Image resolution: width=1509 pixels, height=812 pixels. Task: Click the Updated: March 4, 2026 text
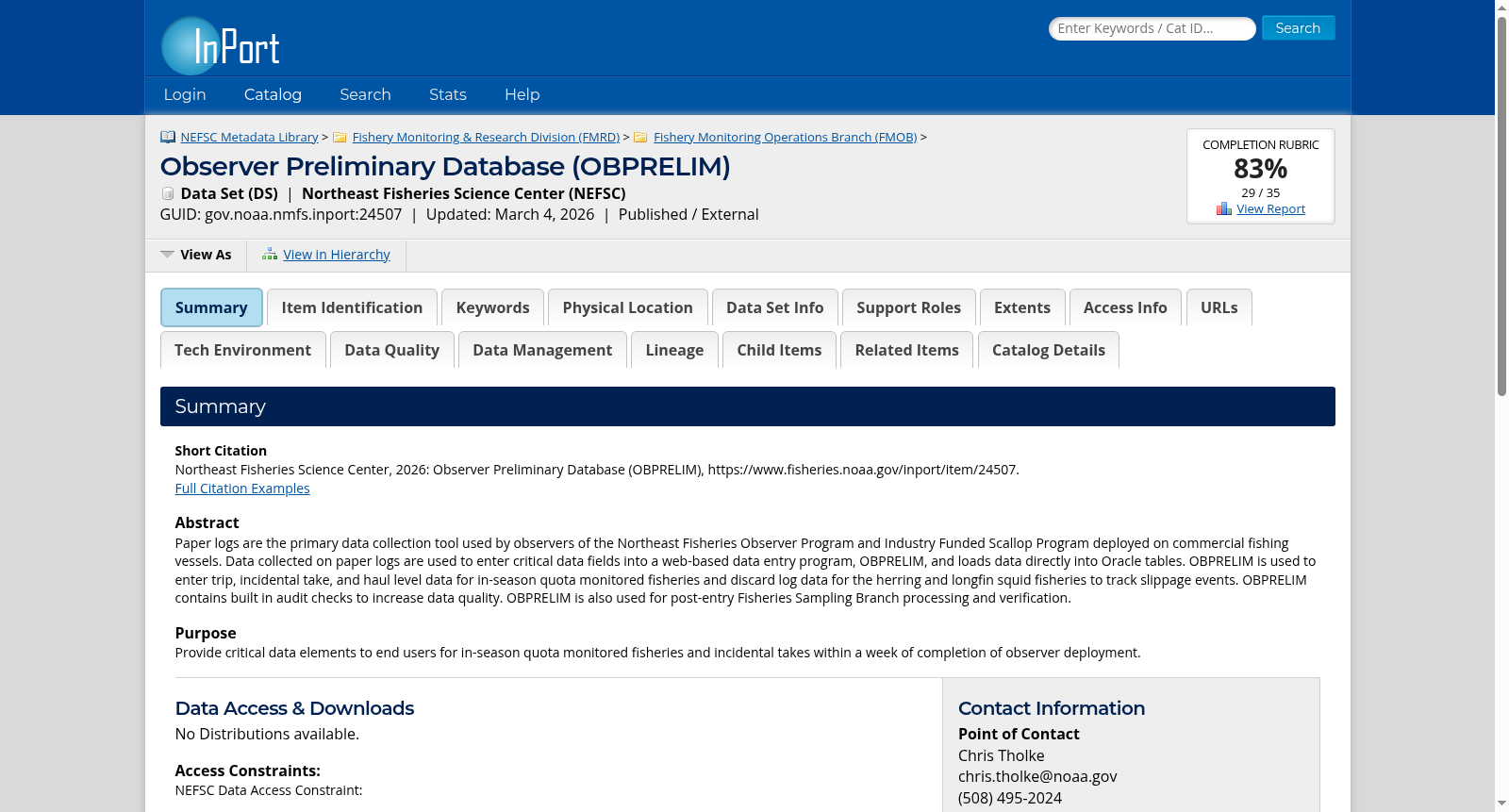point(510,214)
